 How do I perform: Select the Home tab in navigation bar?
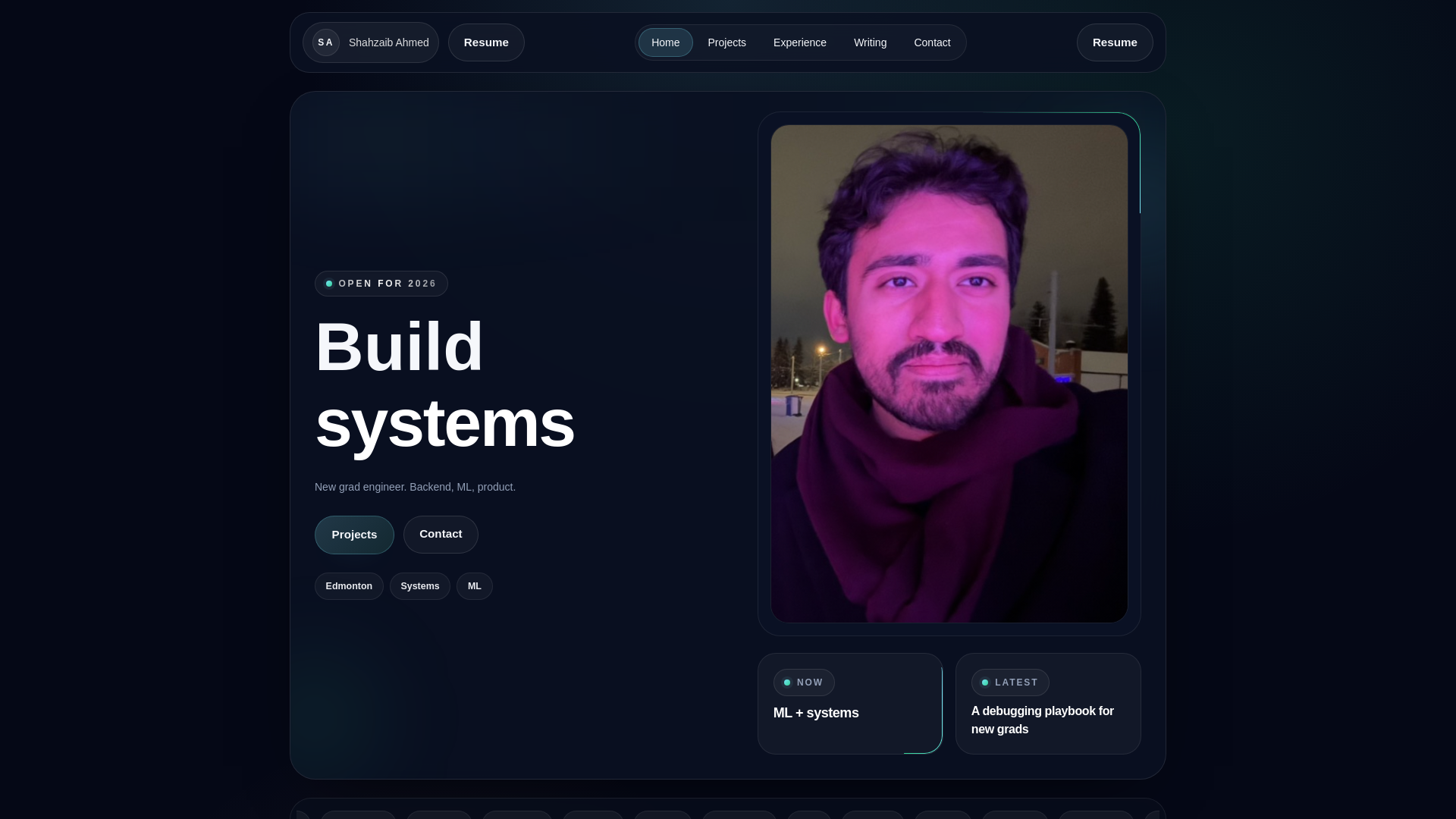(x=665, y=42)
